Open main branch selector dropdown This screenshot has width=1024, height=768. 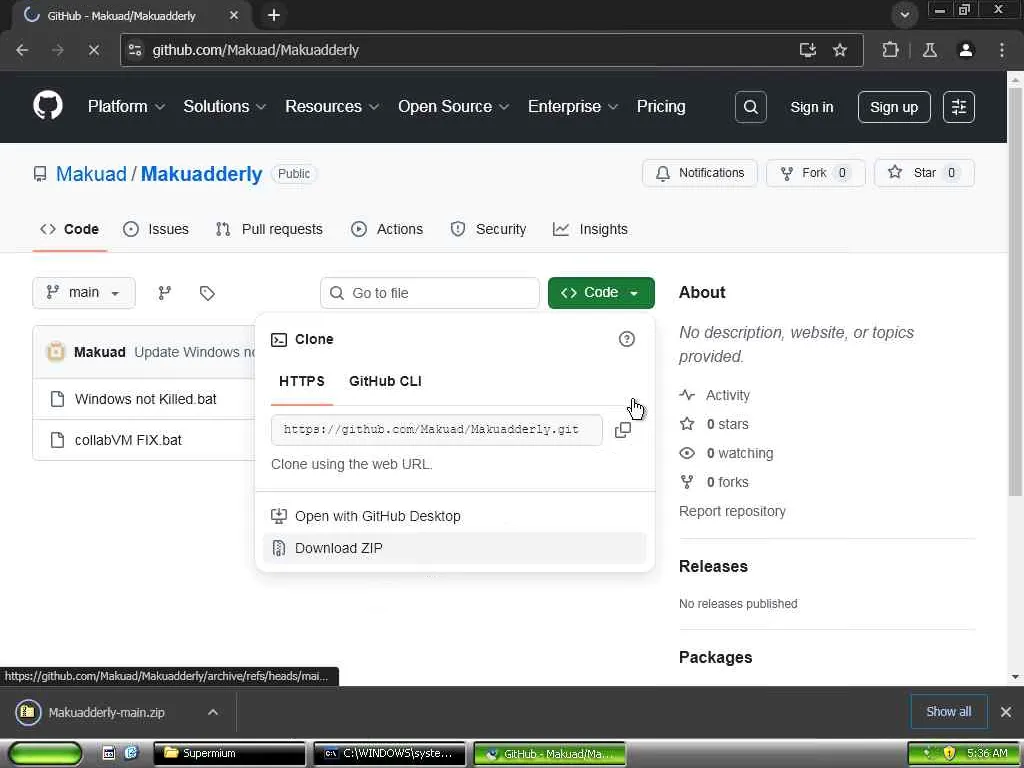point(84,293)
